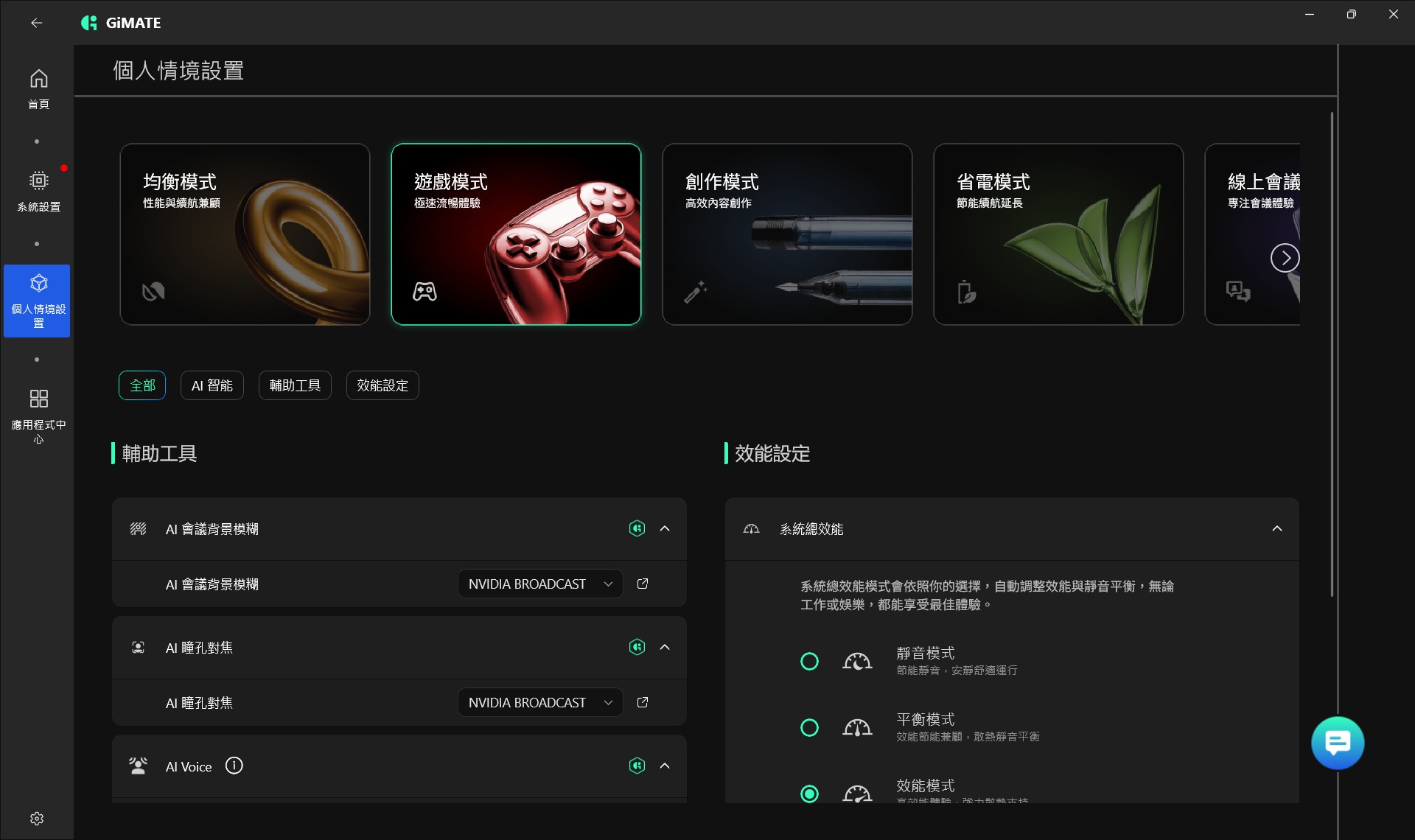
Task: Open the chat support bubble
Action: [1338, 743]
